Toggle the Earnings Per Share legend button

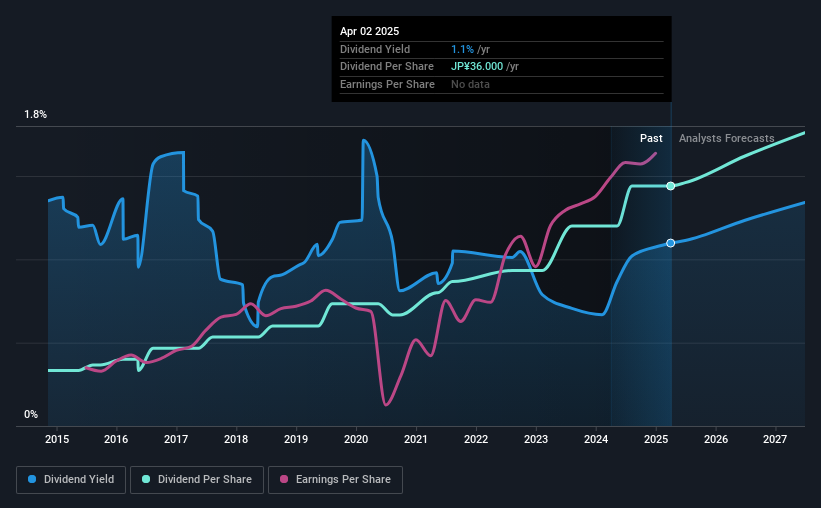click(x=335, y=480)
